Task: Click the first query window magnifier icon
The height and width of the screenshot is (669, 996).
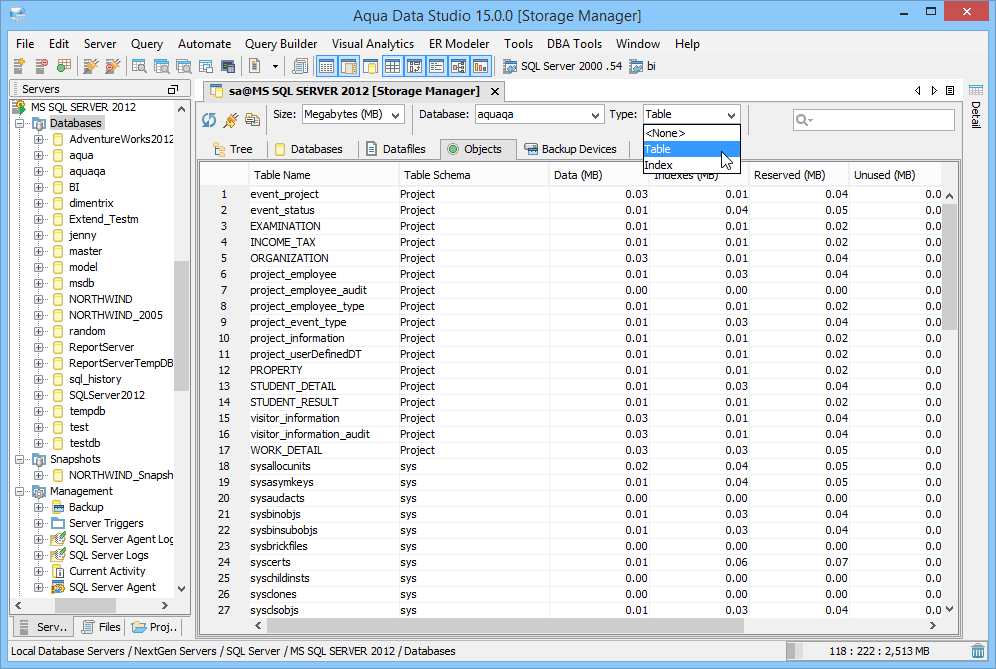Action: (x=139, y=66)
